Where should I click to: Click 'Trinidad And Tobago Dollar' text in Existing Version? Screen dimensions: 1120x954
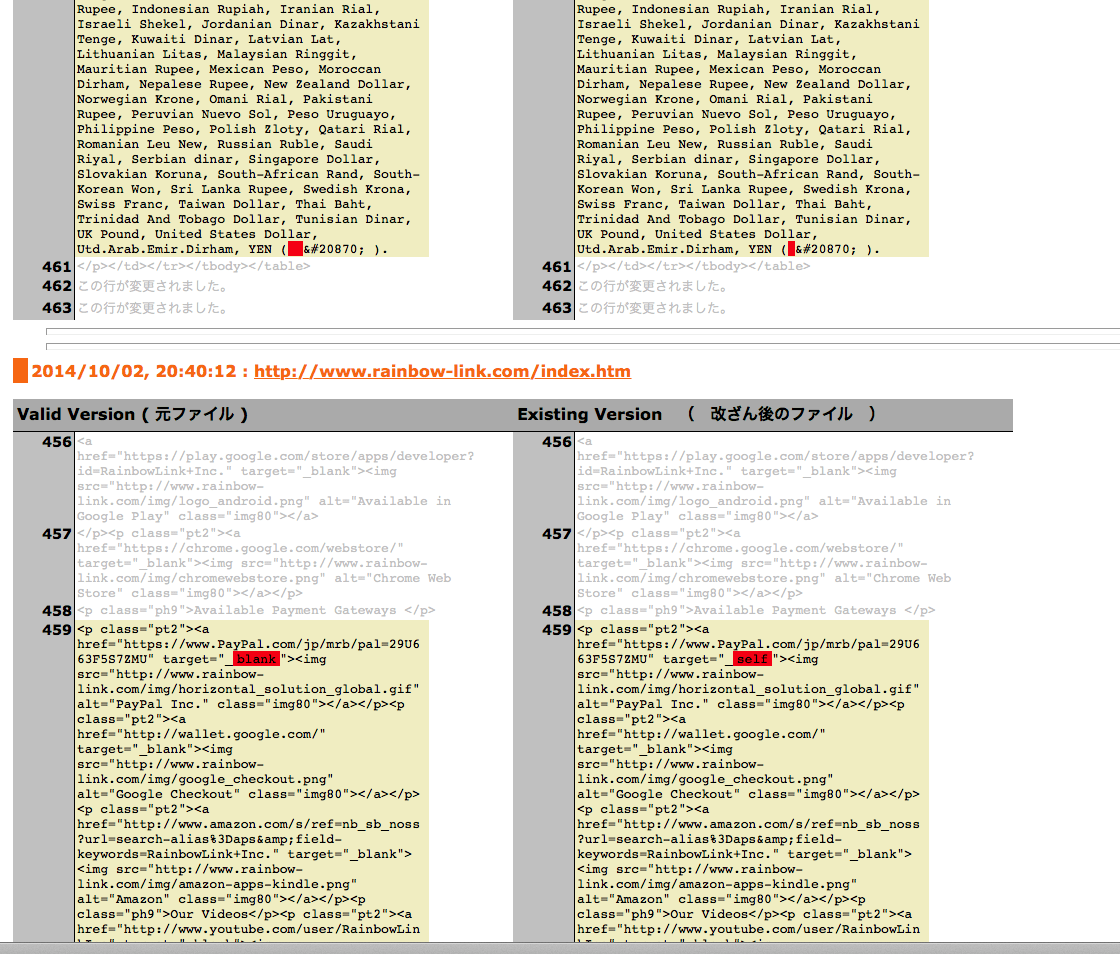674,219
